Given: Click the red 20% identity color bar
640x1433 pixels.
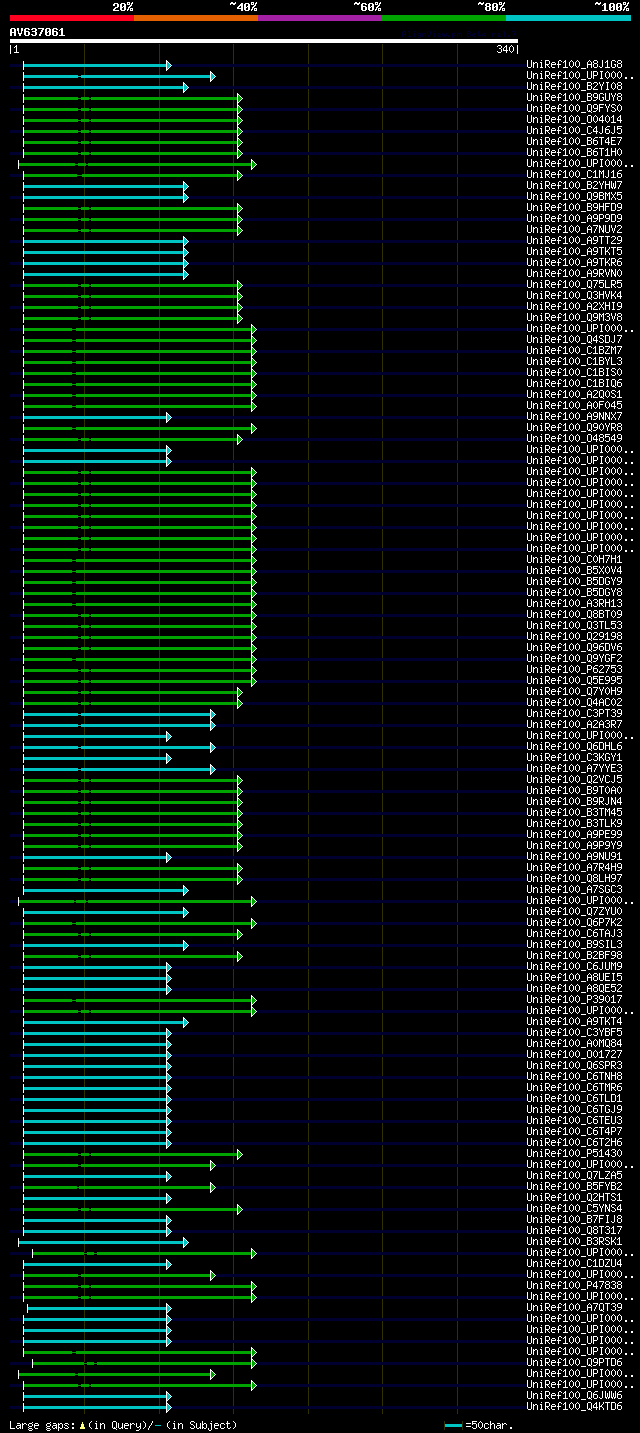Looking at the screenshot, I should coord(71,18).
